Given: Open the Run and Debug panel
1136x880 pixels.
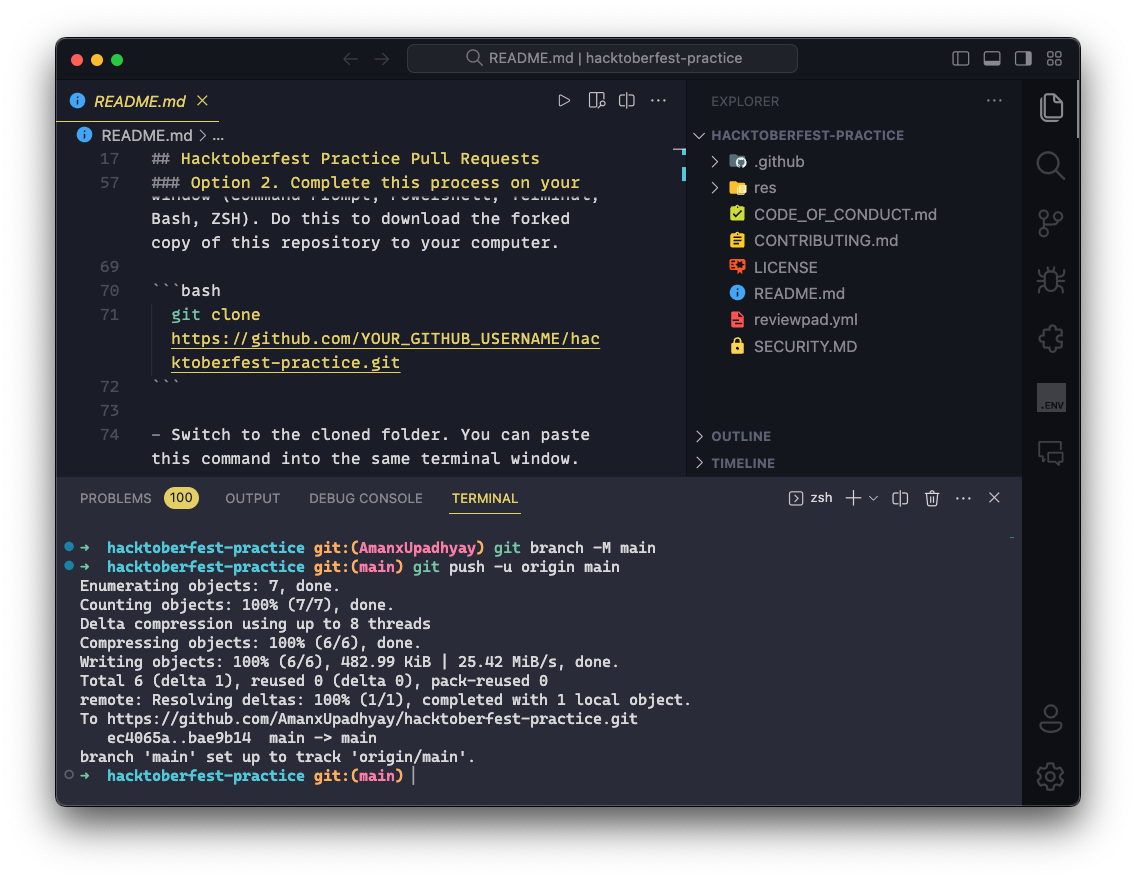Looking at the screenshot, I should 1050,281.
